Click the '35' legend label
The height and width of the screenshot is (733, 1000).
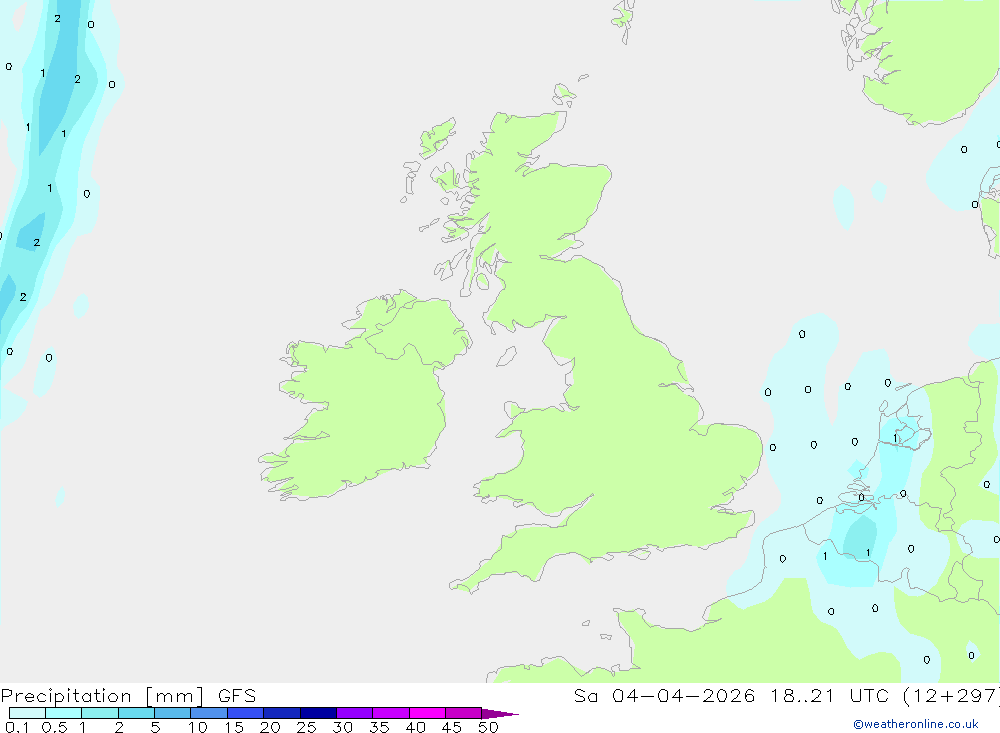[379, 727]
